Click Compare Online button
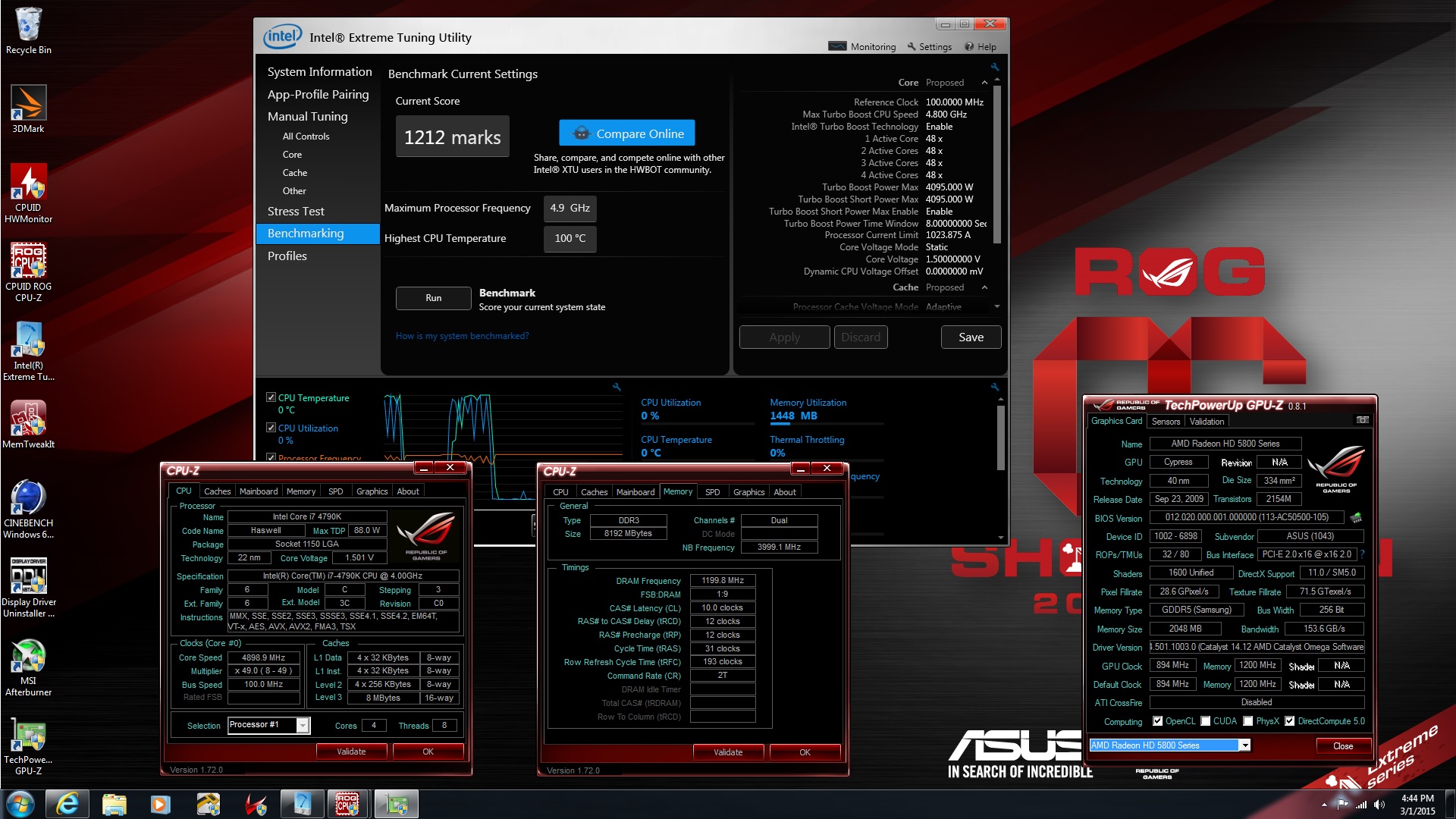1456x819 pixels. (x=627, y=133)
